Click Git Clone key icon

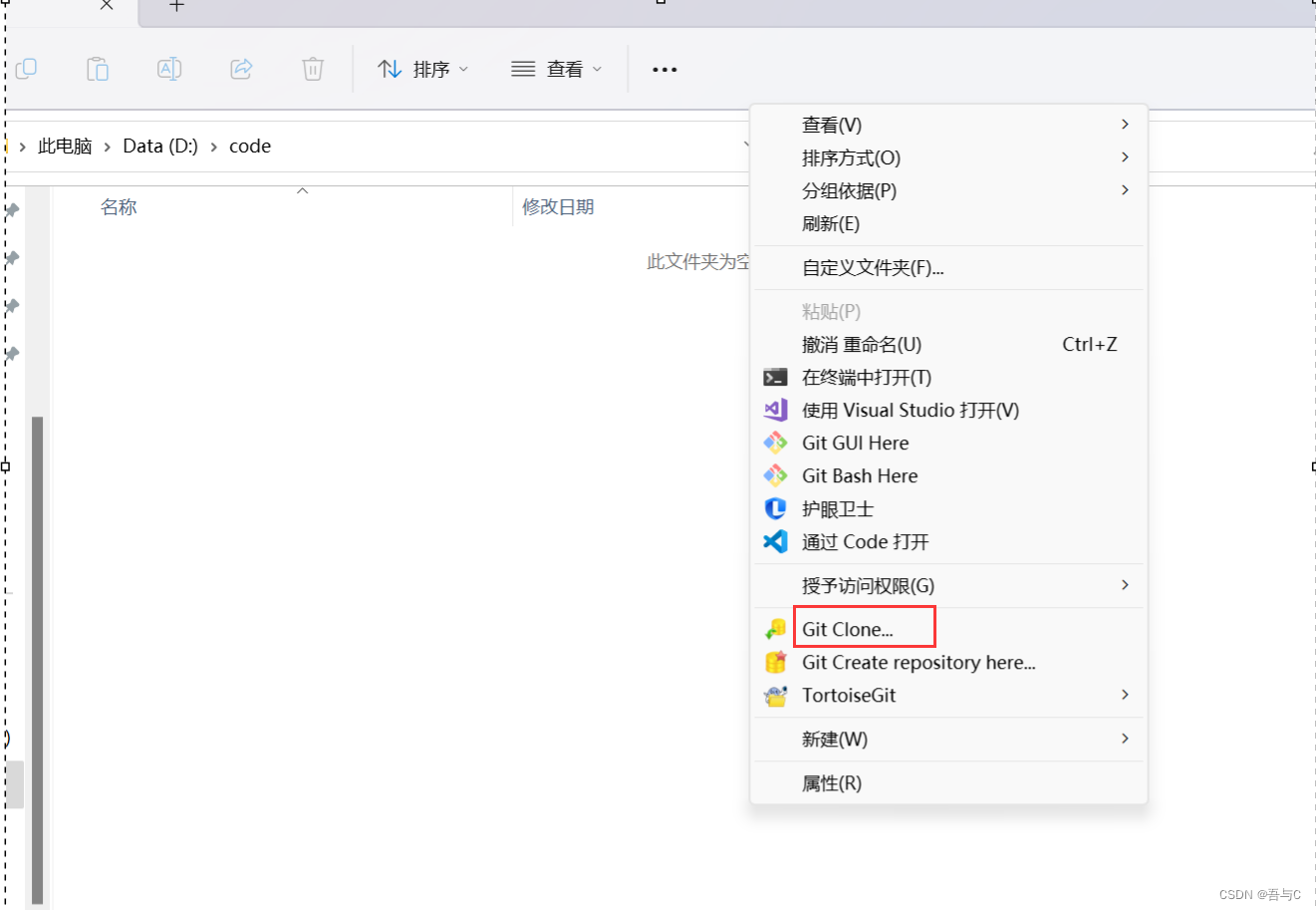coord(775,629)
